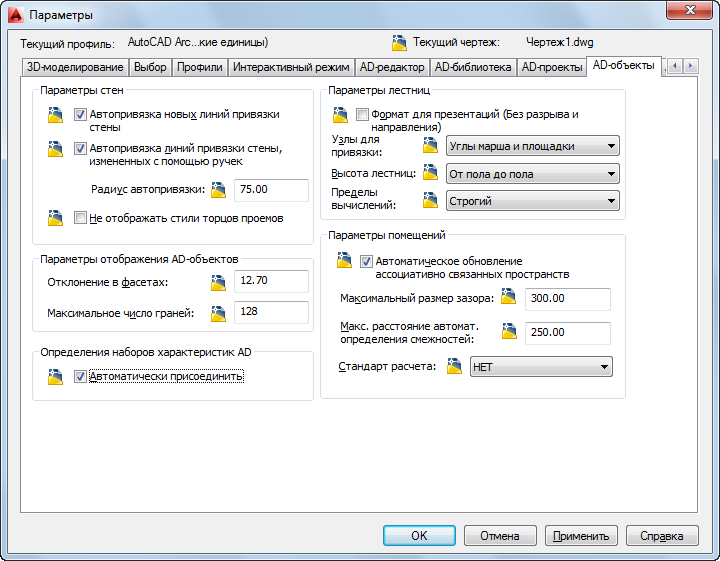
Task: Close the Параметры dialog
Action: pyautogui.click(x=689, y=10)
